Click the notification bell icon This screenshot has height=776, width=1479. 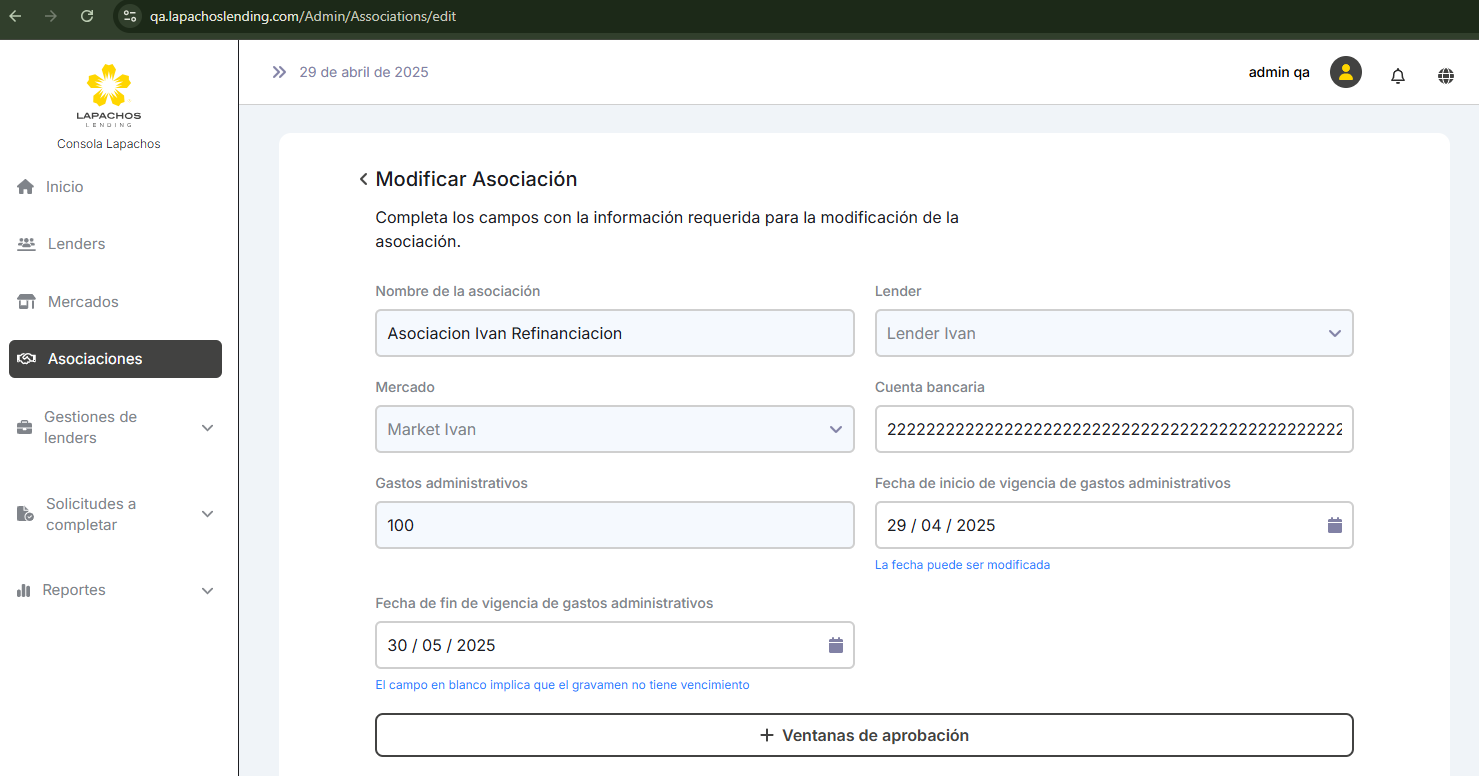point(1398,75)
